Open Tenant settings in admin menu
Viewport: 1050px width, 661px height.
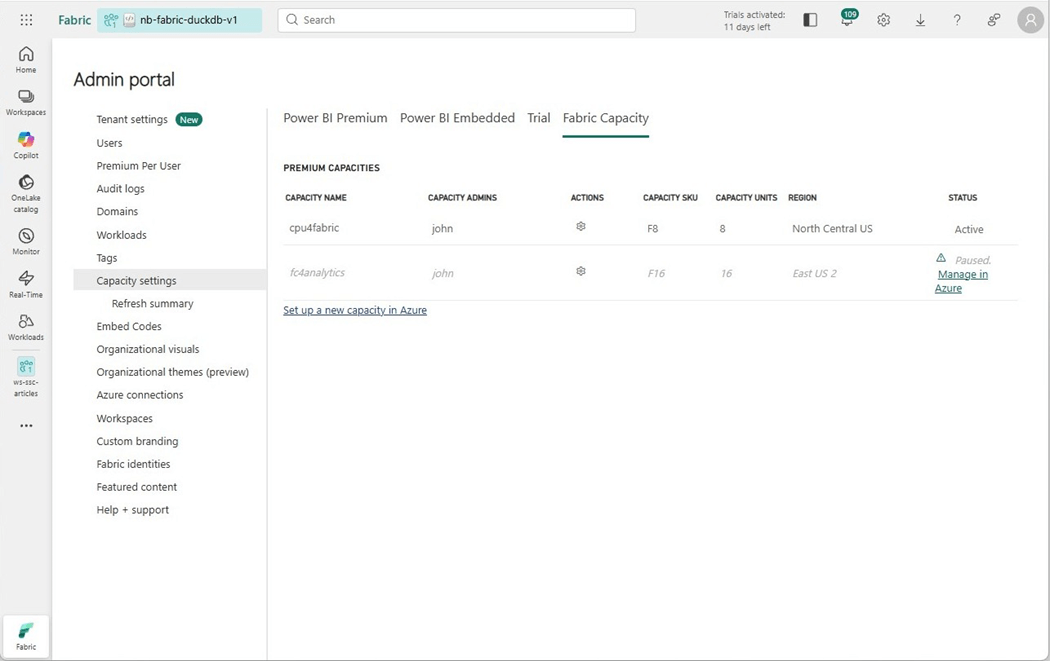coord(132,119)
